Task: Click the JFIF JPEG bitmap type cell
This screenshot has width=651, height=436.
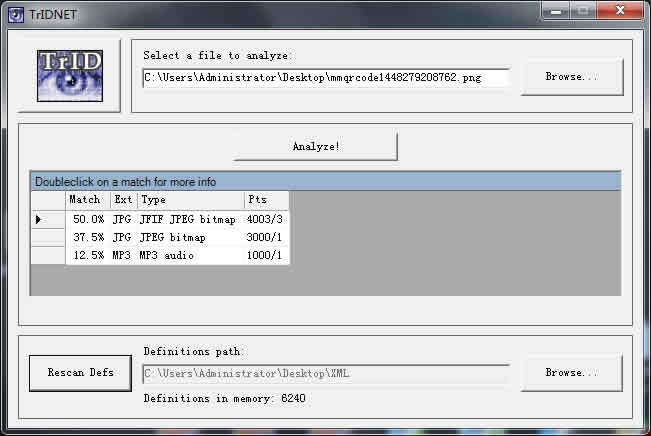Action: pyautogui.click(x=191, y=219)
